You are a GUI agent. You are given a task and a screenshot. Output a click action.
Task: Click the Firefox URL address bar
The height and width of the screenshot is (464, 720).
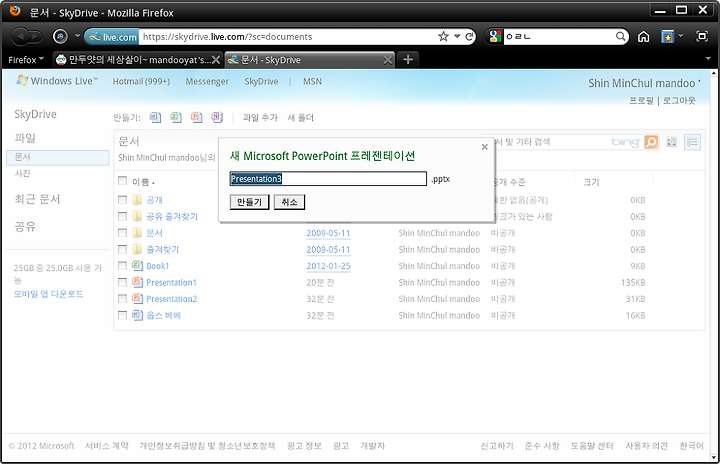[x=288, y=37]
